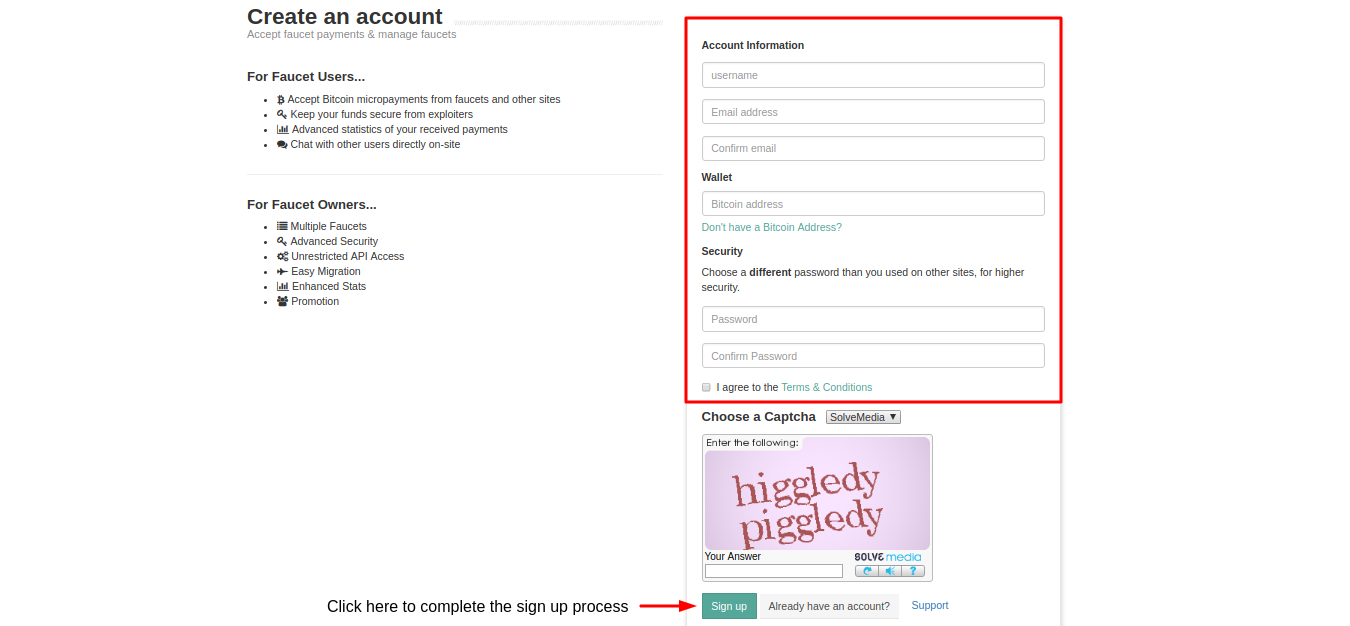Click the Already have an account button
This screenshot has height=626, width=1350.
(x=829, y=606)
